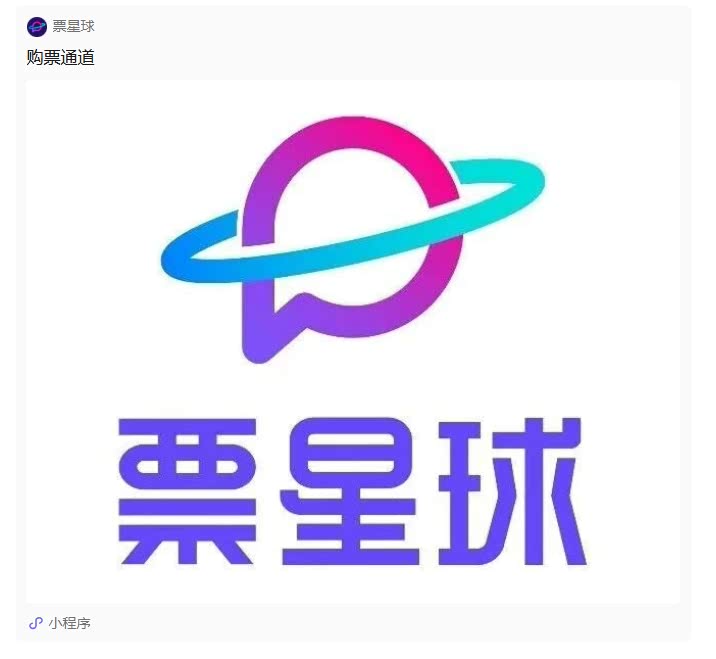
Task: Click the large 星 character
Action: click(x=350, y=491)
